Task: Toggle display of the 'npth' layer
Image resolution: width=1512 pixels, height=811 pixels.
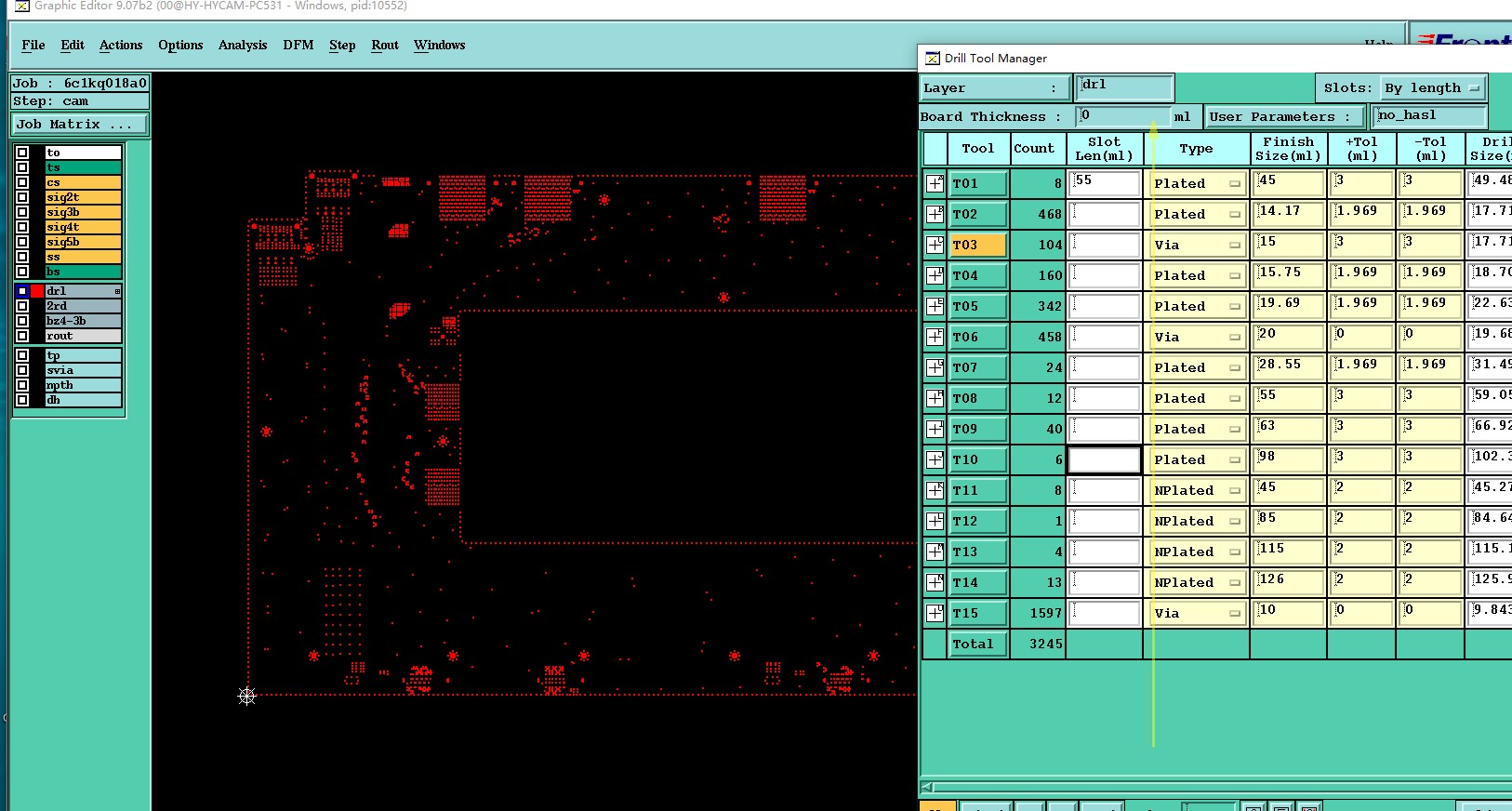Action: (x=22, y=385)
